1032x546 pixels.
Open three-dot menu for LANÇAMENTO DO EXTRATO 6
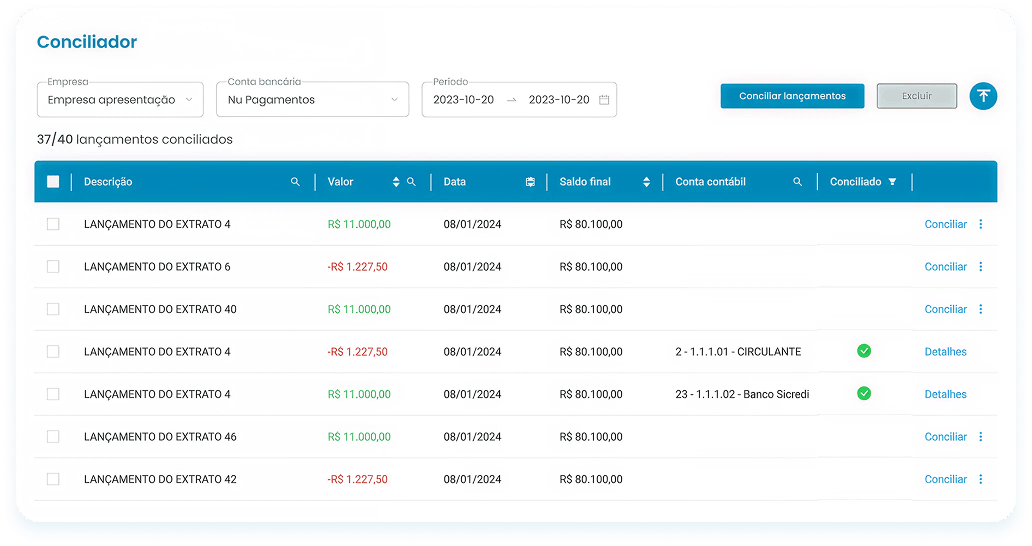point(980,267)
